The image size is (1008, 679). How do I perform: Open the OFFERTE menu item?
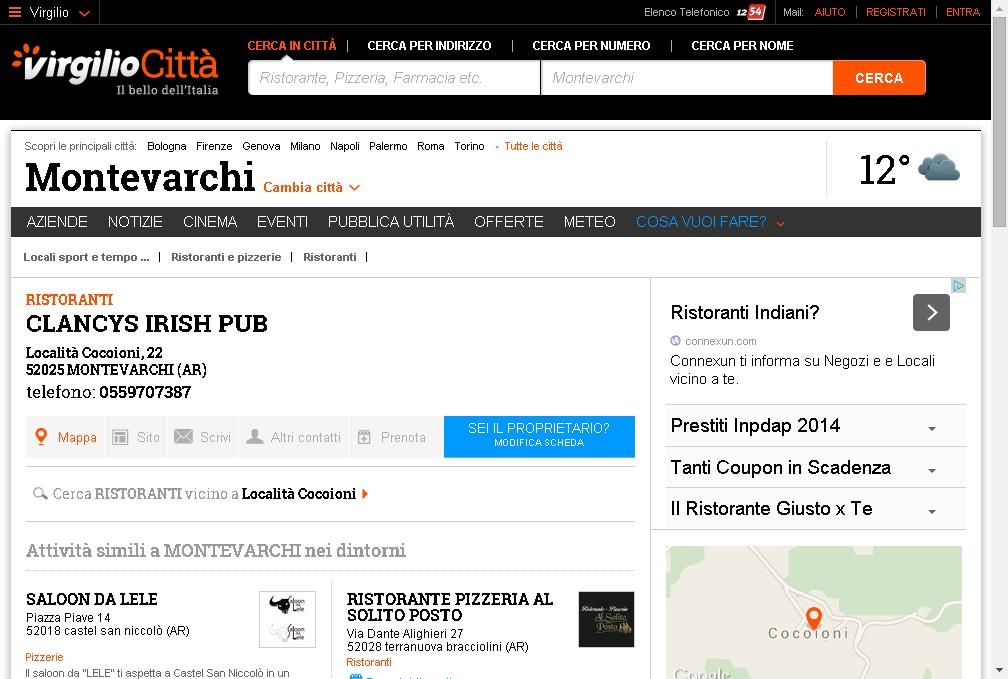[x=508, y=222]
